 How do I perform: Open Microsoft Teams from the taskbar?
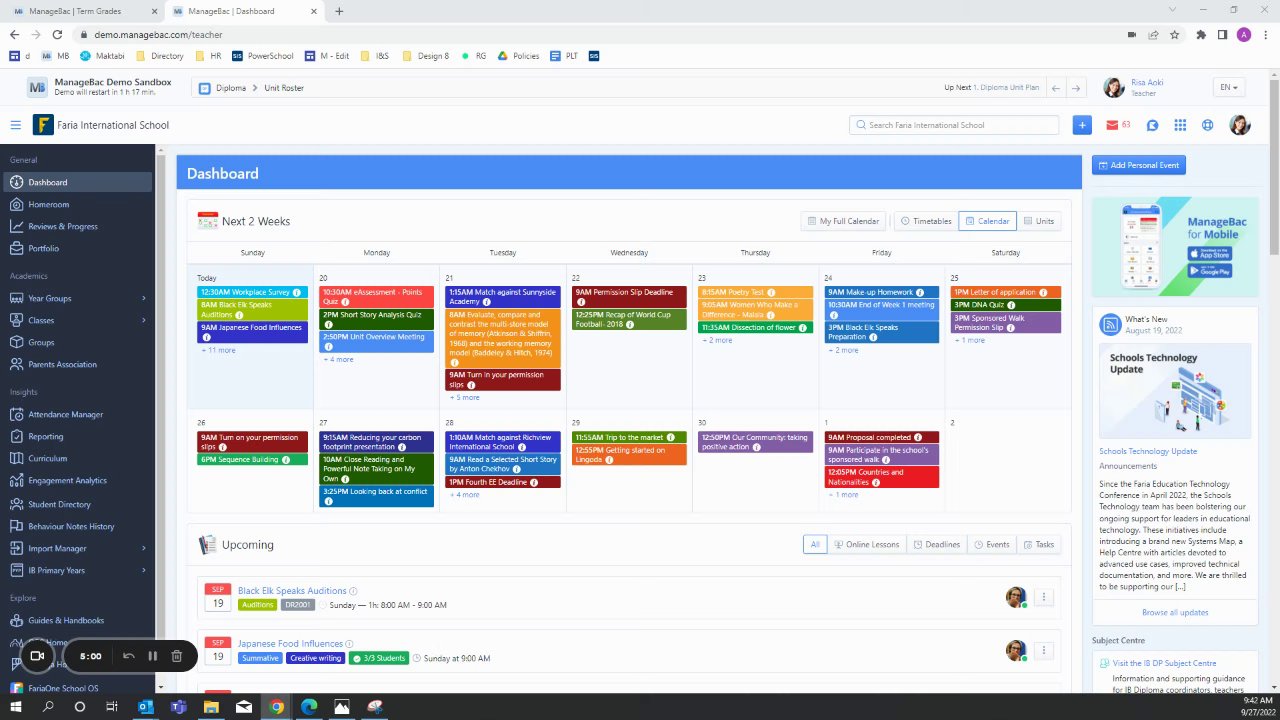tap(178, 707)
